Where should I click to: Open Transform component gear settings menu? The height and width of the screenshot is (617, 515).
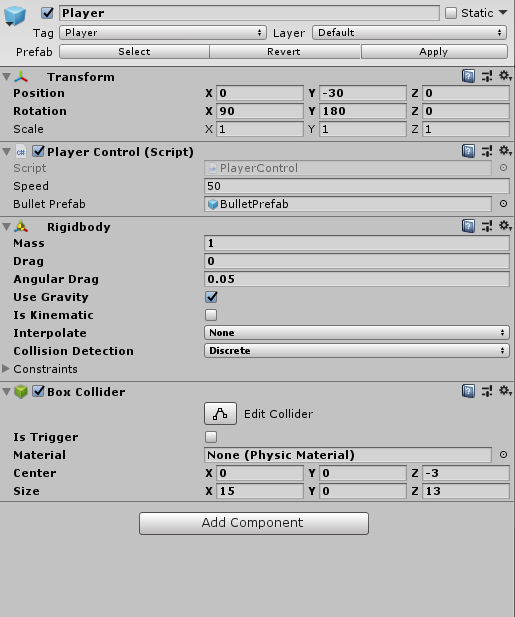505,76
